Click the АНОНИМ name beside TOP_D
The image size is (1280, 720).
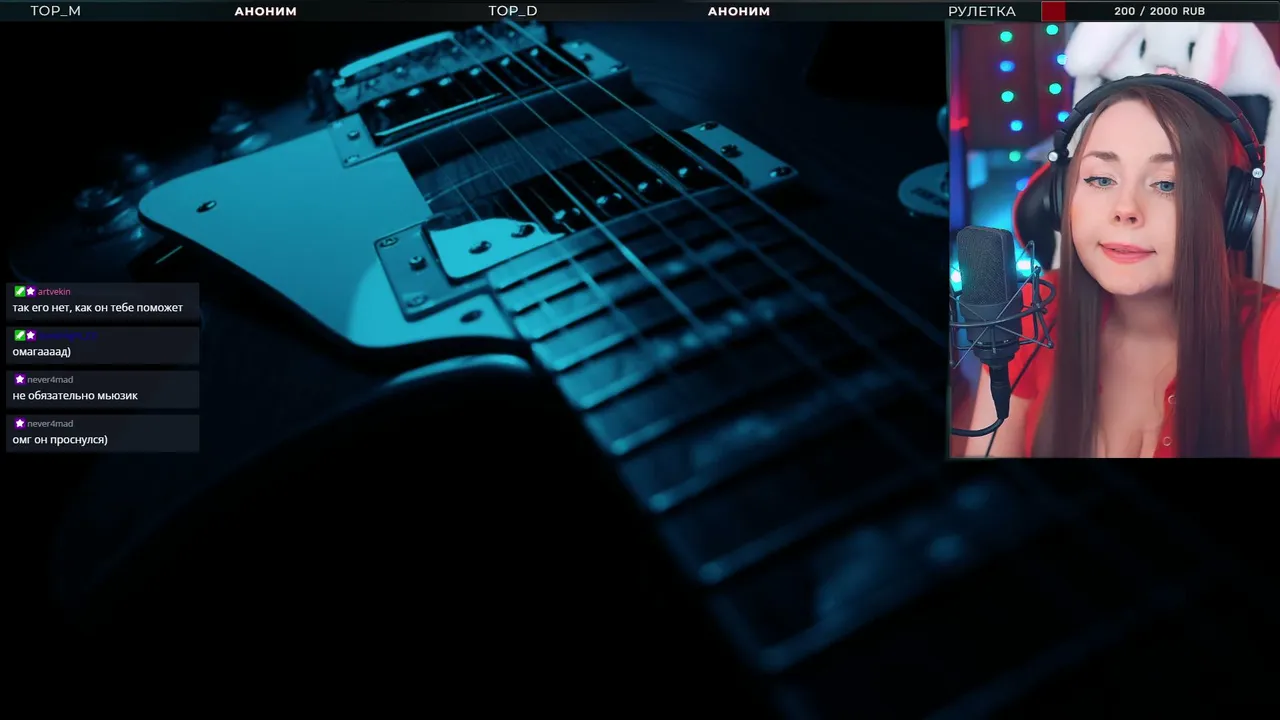point(739,11)
